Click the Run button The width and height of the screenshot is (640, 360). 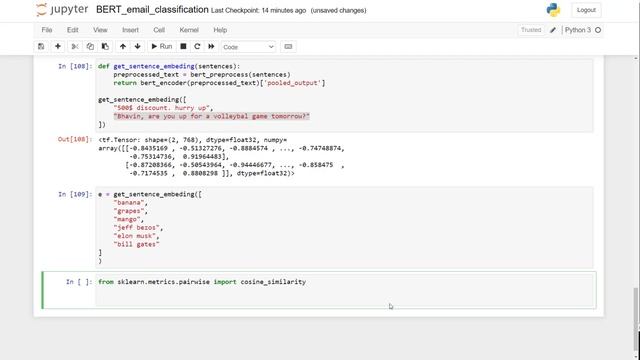pyautogui.click(x=162, y=47)
